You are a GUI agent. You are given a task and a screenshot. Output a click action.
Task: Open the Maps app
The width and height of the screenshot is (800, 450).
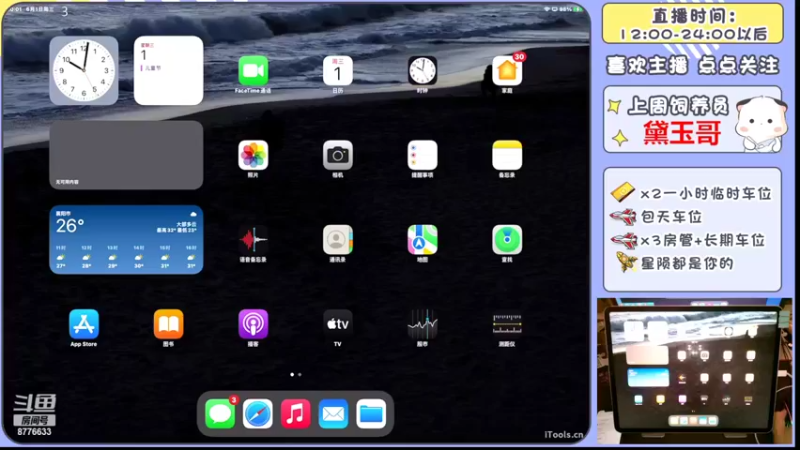point(422,240)
